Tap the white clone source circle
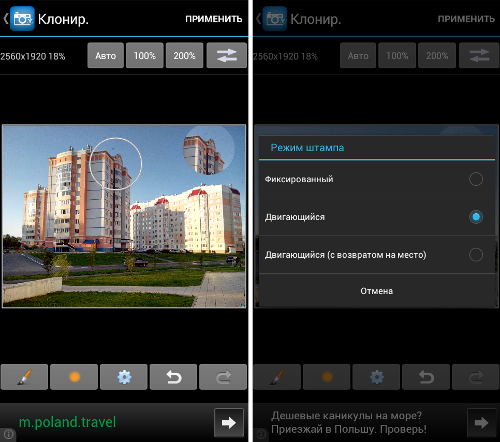Image resolution: width=500 pixels, height=442 pixels. (116, 164)
